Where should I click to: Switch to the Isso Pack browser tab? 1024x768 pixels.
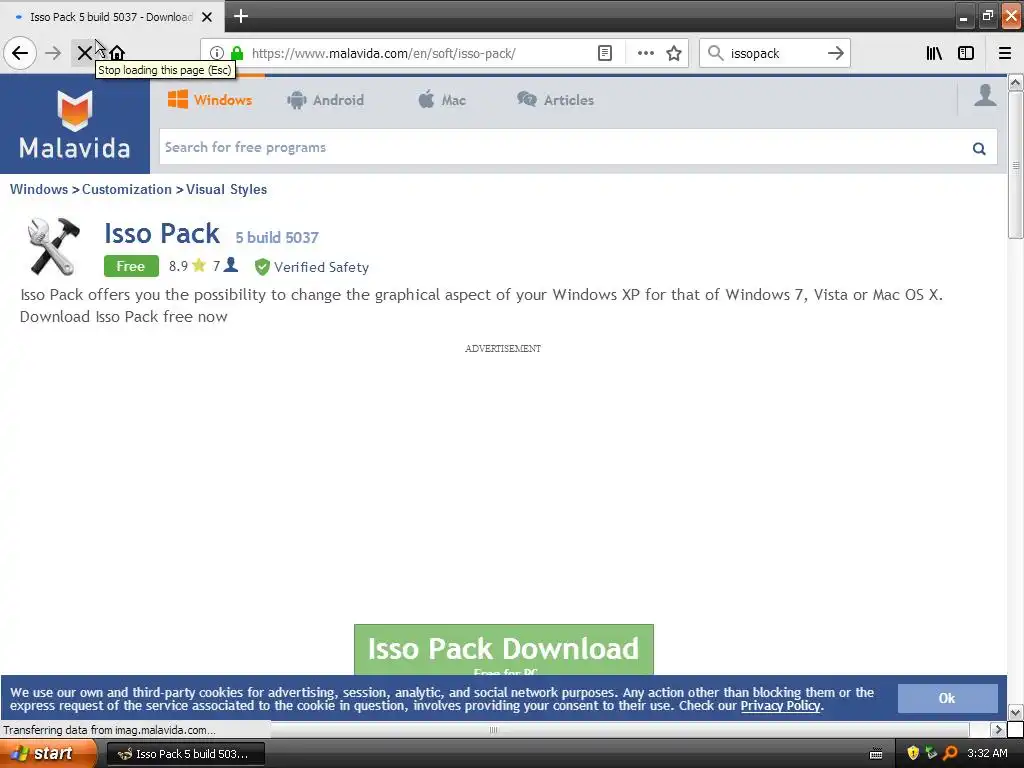click(111, 17)
